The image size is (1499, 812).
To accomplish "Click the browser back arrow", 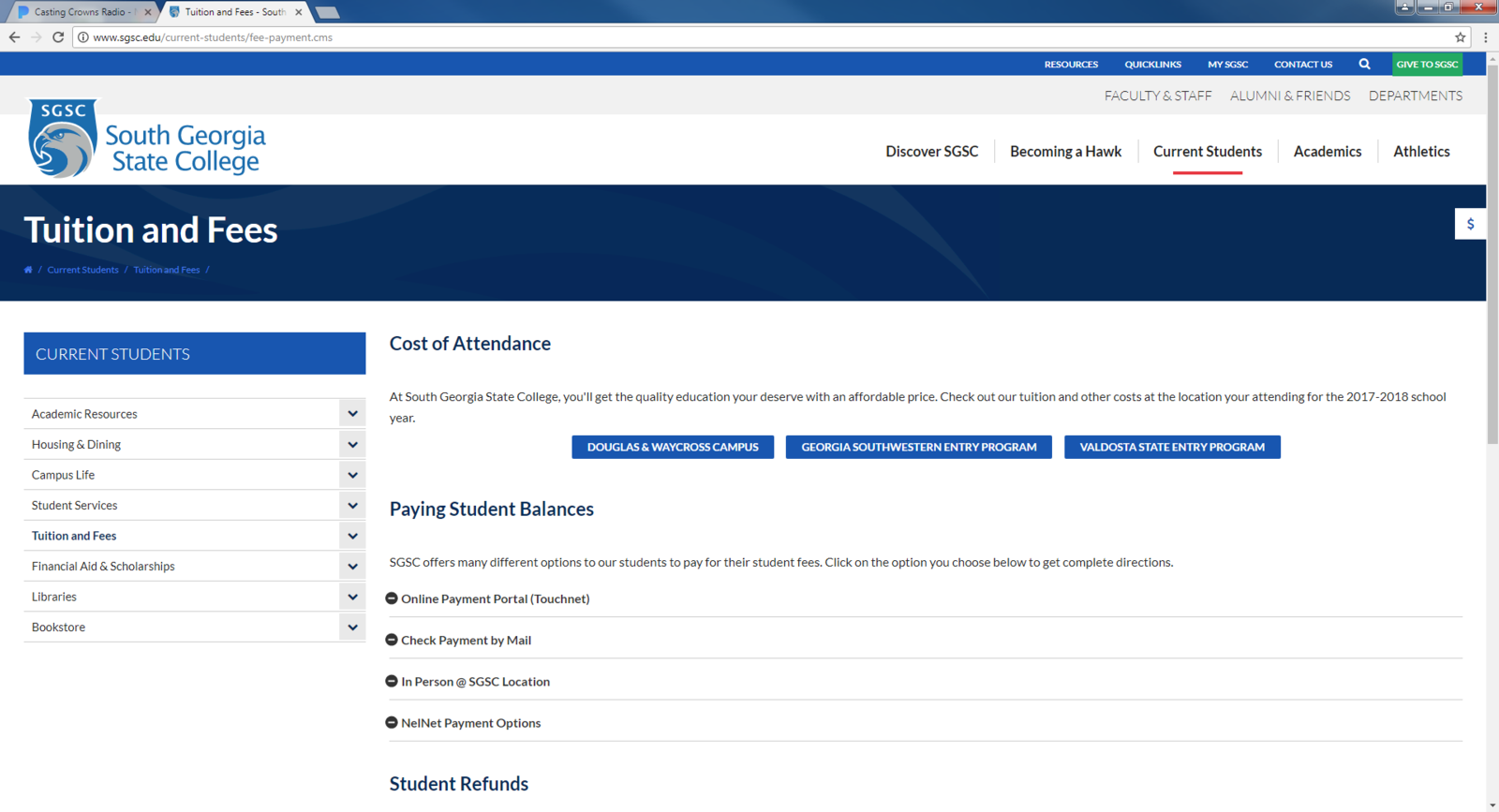I will [14, 37].
